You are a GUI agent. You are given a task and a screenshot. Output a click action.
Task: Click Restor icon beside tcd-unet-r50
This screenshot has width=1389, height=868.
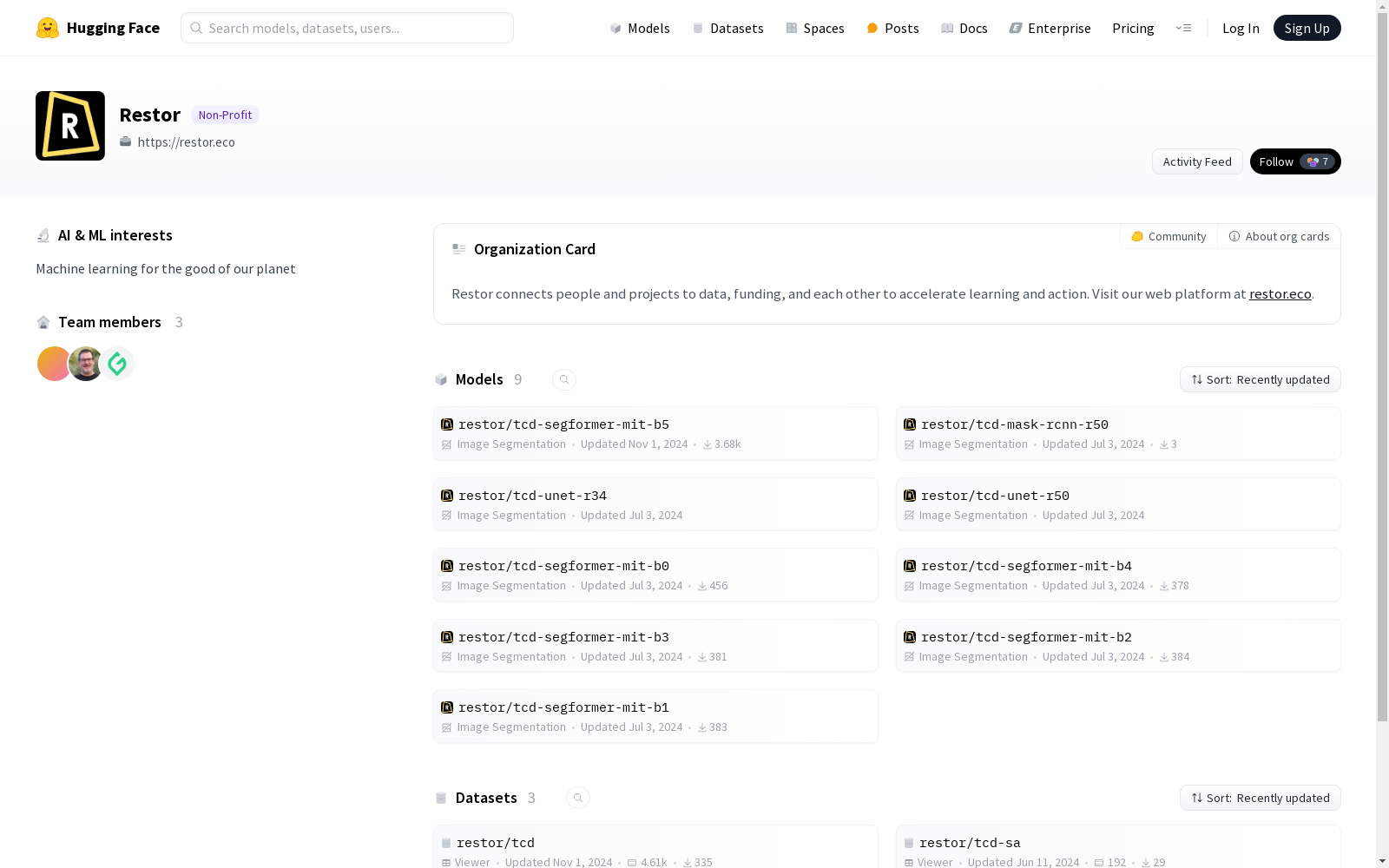(x=910, y=496)
